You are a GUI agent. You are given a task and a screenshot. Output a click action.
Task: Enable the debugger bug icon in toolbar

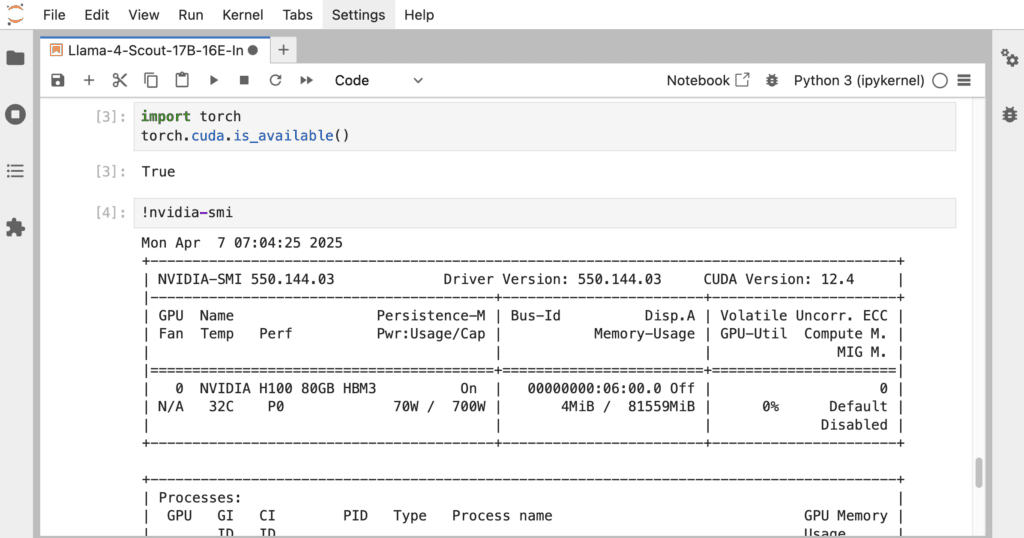coord(772,80)
